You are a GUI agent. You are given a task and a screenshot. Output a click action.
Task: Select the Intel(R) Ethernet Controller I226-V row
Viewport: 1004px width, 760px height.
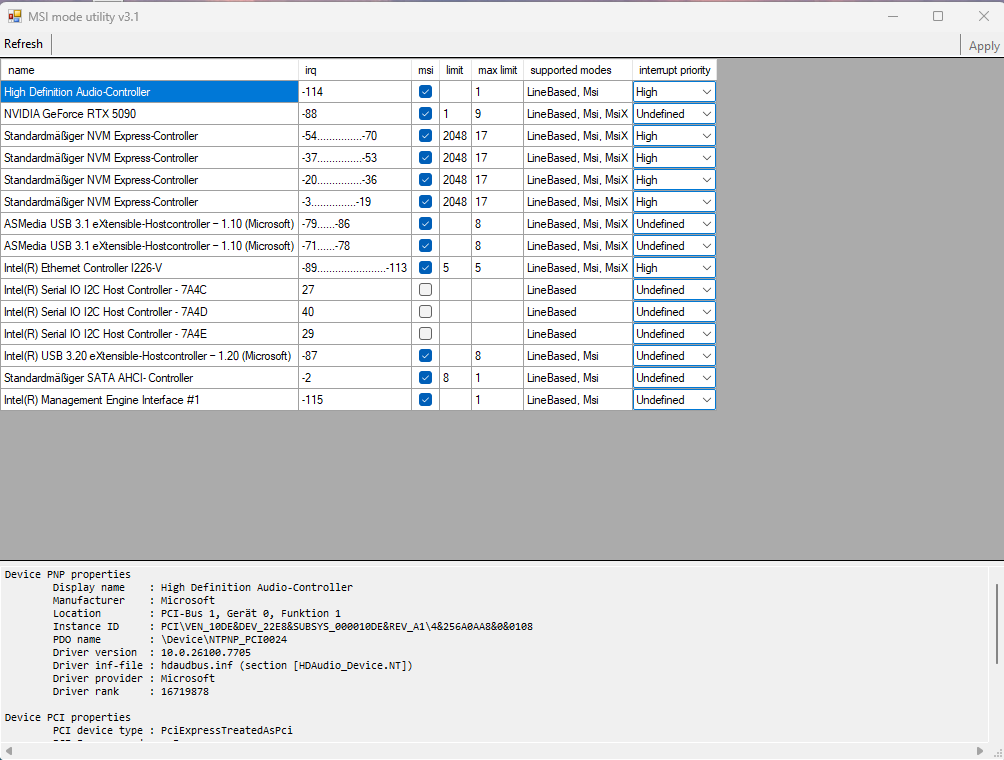(149, 268)
